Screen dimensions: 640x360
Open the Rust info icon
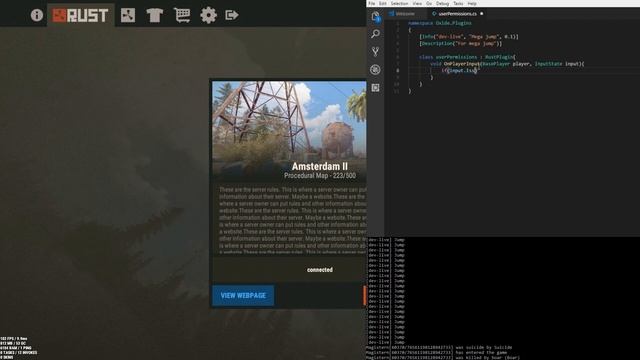[37, 15]
